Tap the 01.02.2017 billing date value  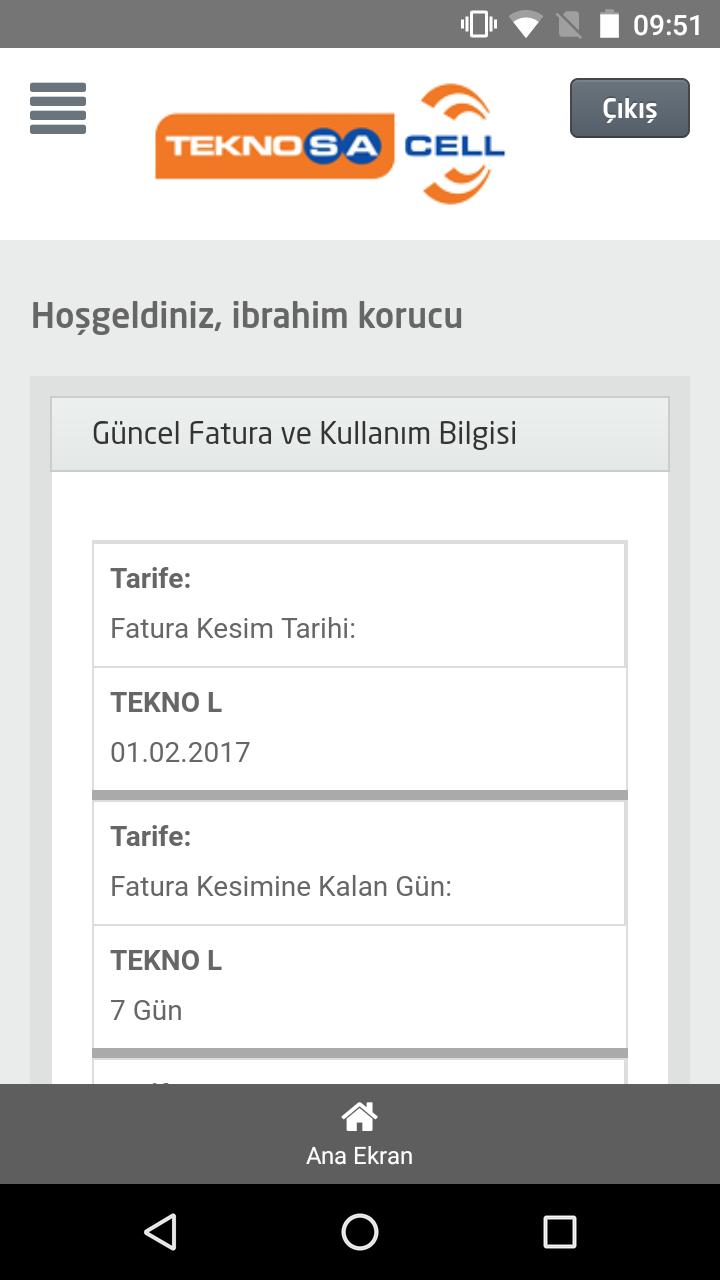point(181,751)
